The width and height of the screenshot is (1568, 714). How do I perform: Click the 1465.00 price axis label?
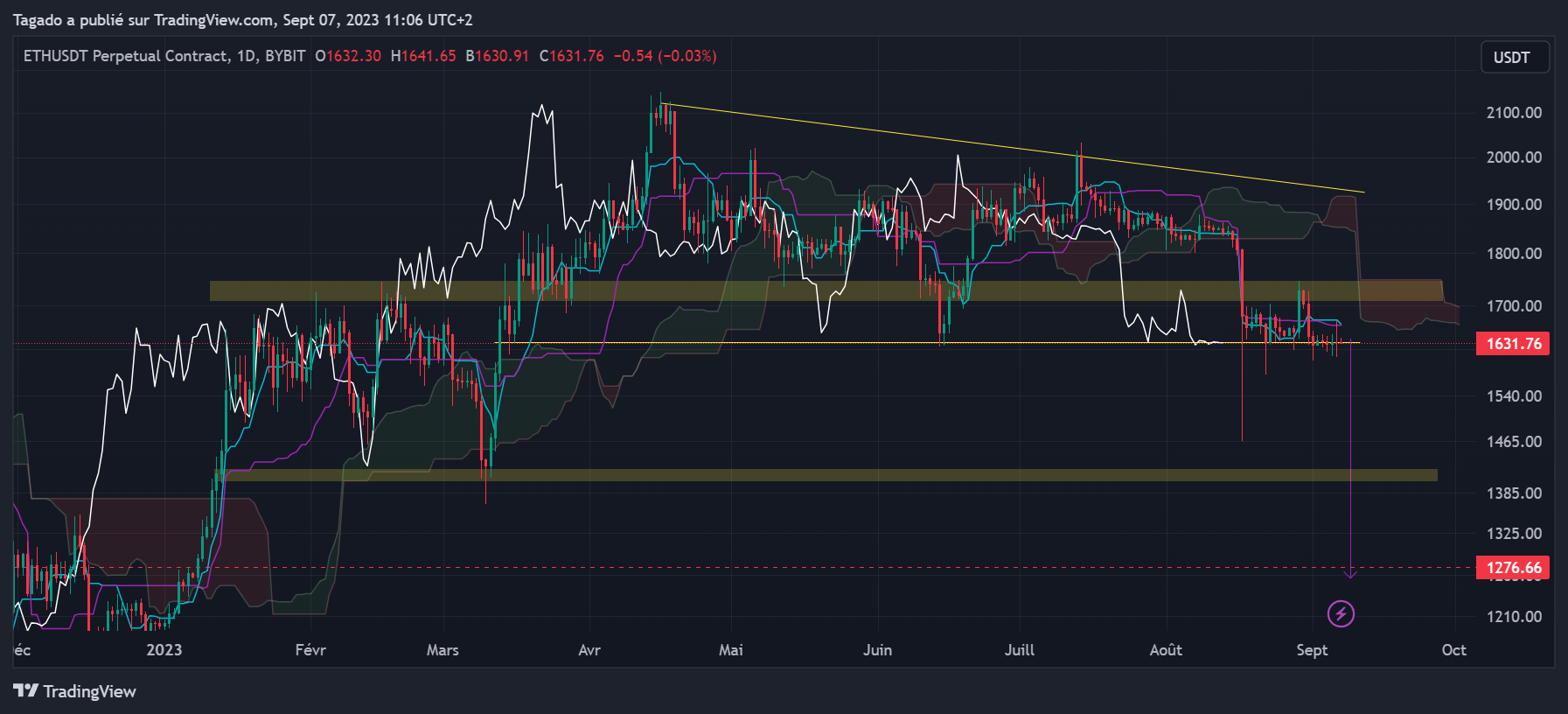(x=1514, y=442)
